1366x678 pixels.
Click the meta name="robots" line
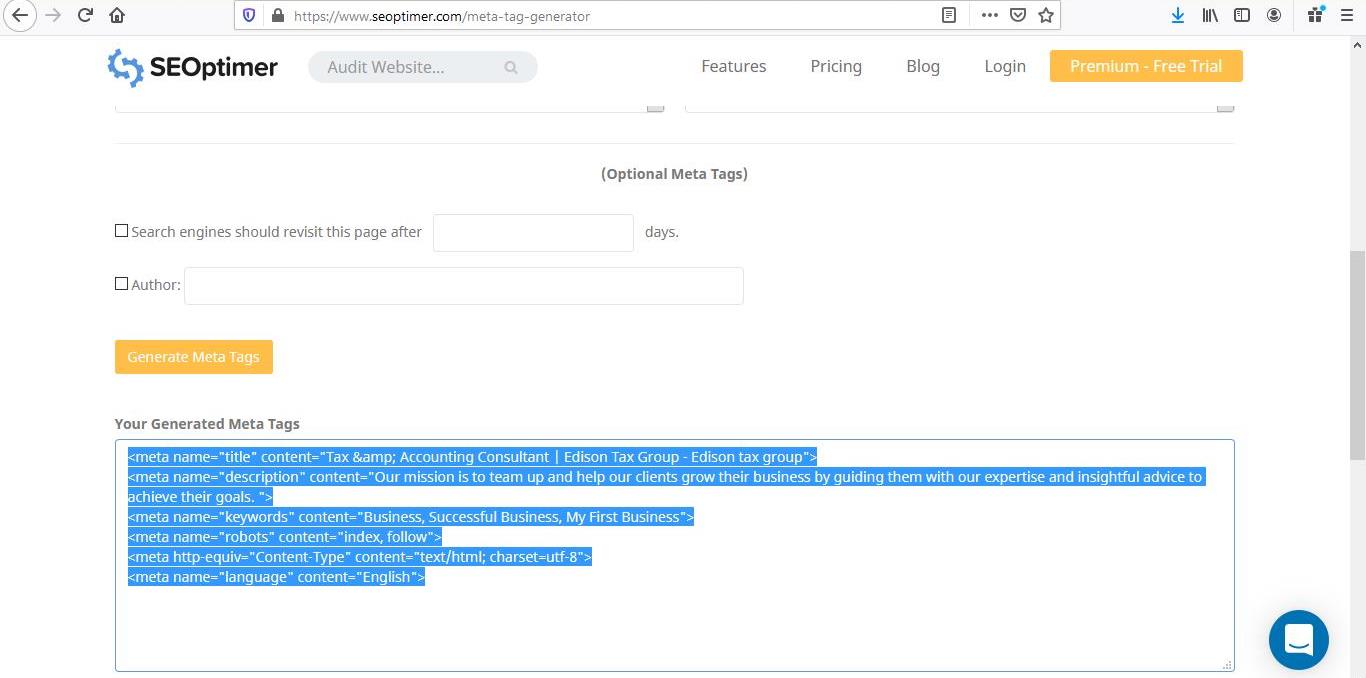coord(285,537)
